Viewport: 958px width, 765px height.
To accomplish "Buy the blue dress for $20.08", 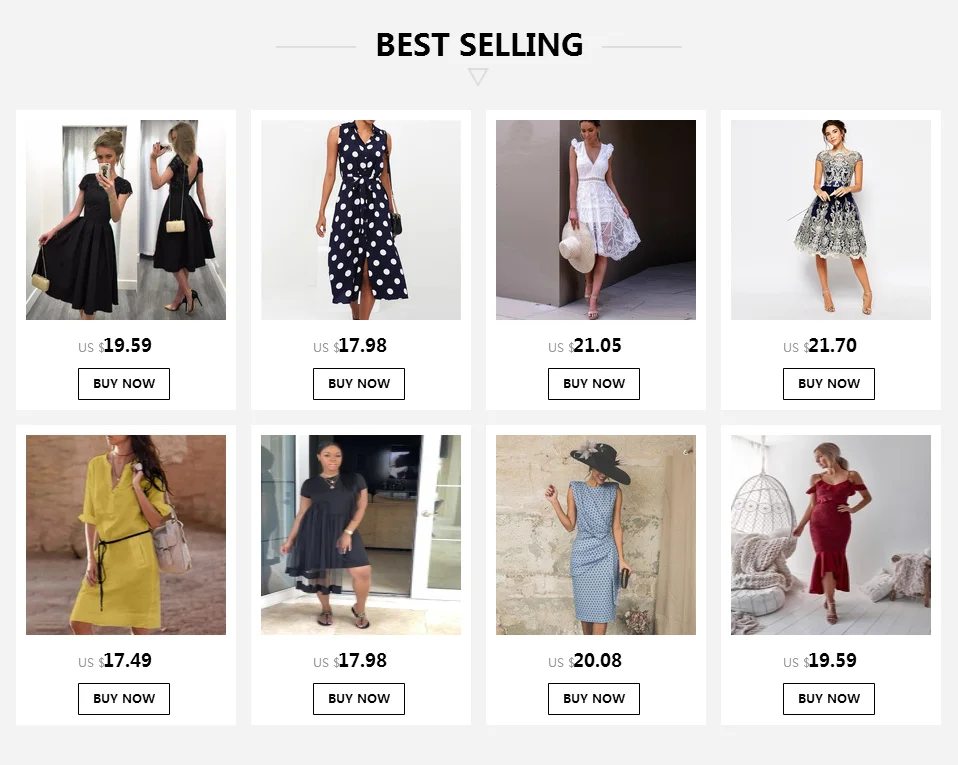I will point(594,699).
